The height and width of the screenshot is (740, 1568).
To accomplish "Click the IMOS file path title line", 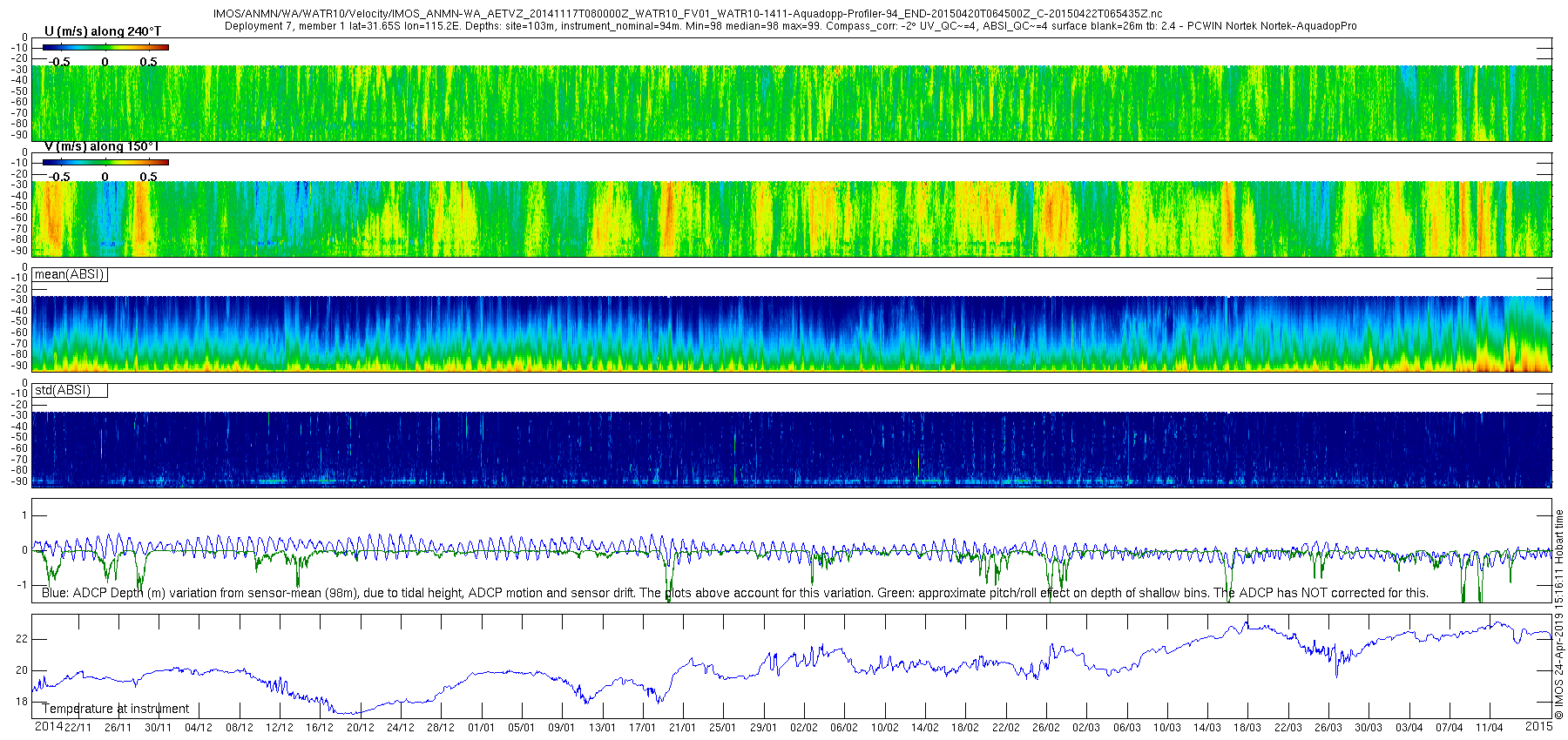I will pyautogui.click(x=687, y=14).
